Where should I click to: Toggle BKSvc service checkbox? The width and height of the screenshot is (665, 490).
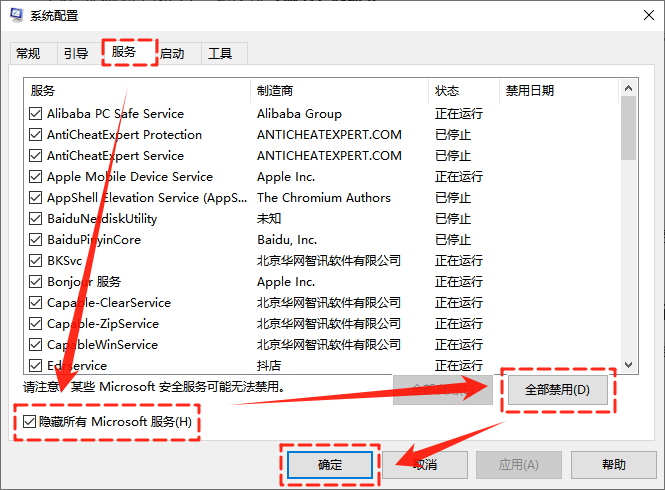coord(36,260)
